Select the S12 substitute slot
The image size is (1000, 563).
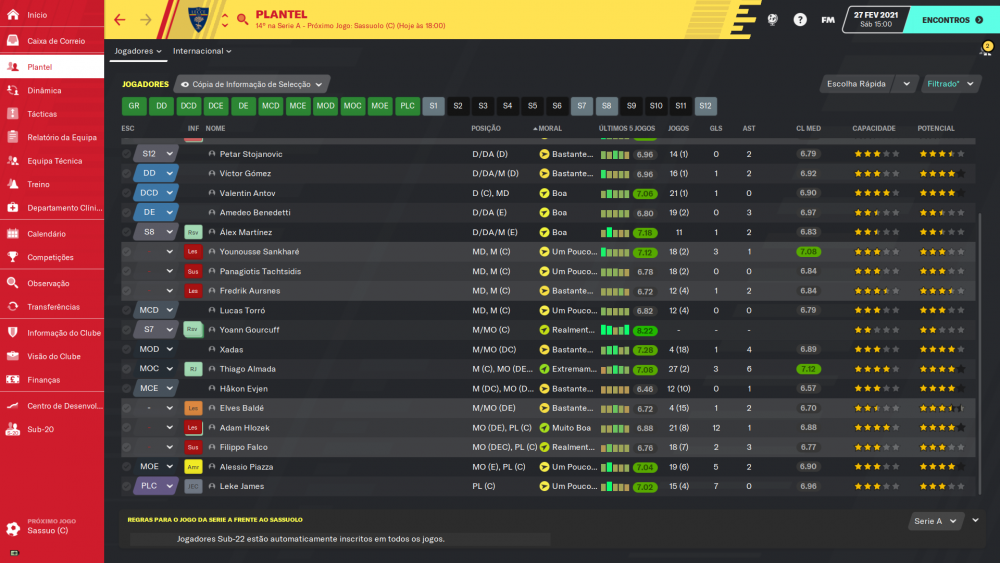tap(705, 106)
